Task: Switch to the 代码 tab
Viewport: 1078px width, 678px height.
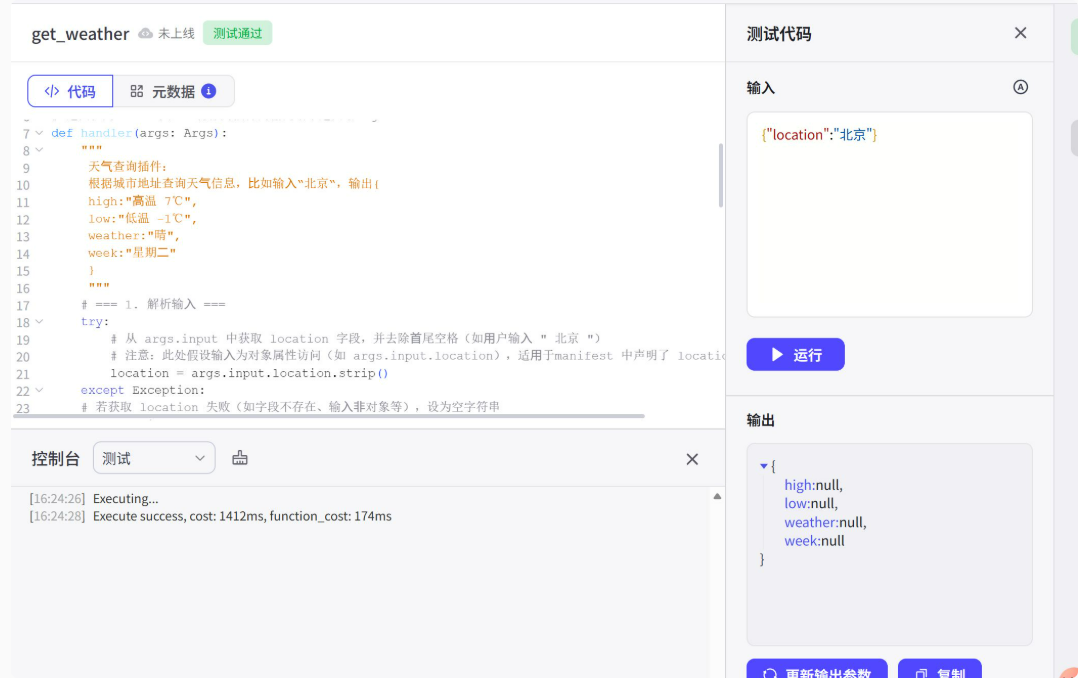Action: [70, 91]
